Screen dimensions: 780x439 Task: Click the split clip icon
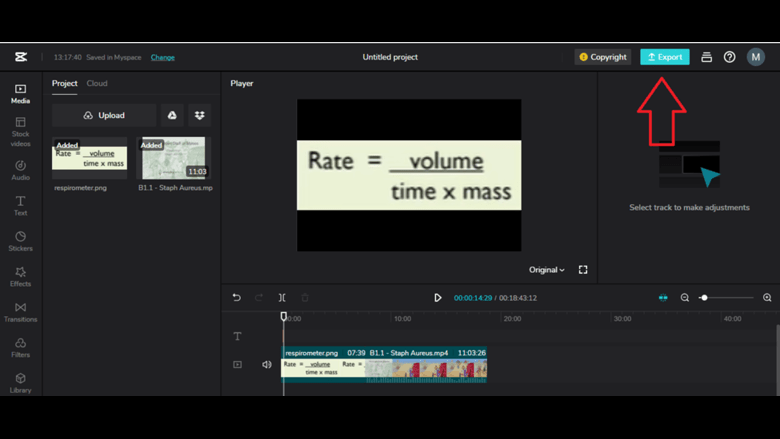(282, 298)
